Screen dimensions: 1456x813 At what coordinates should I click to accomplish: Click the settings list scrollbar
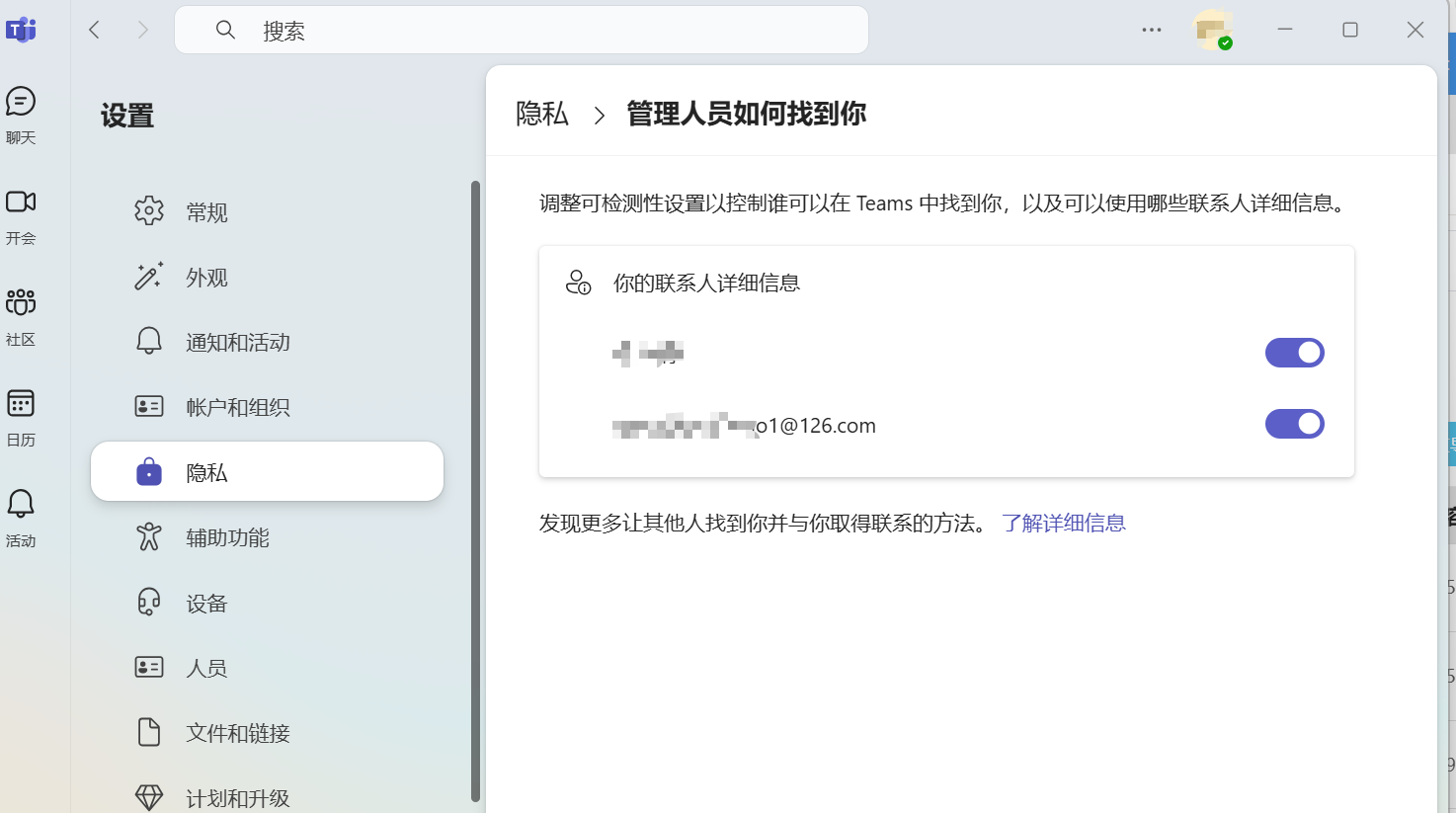tap(475, 491)
